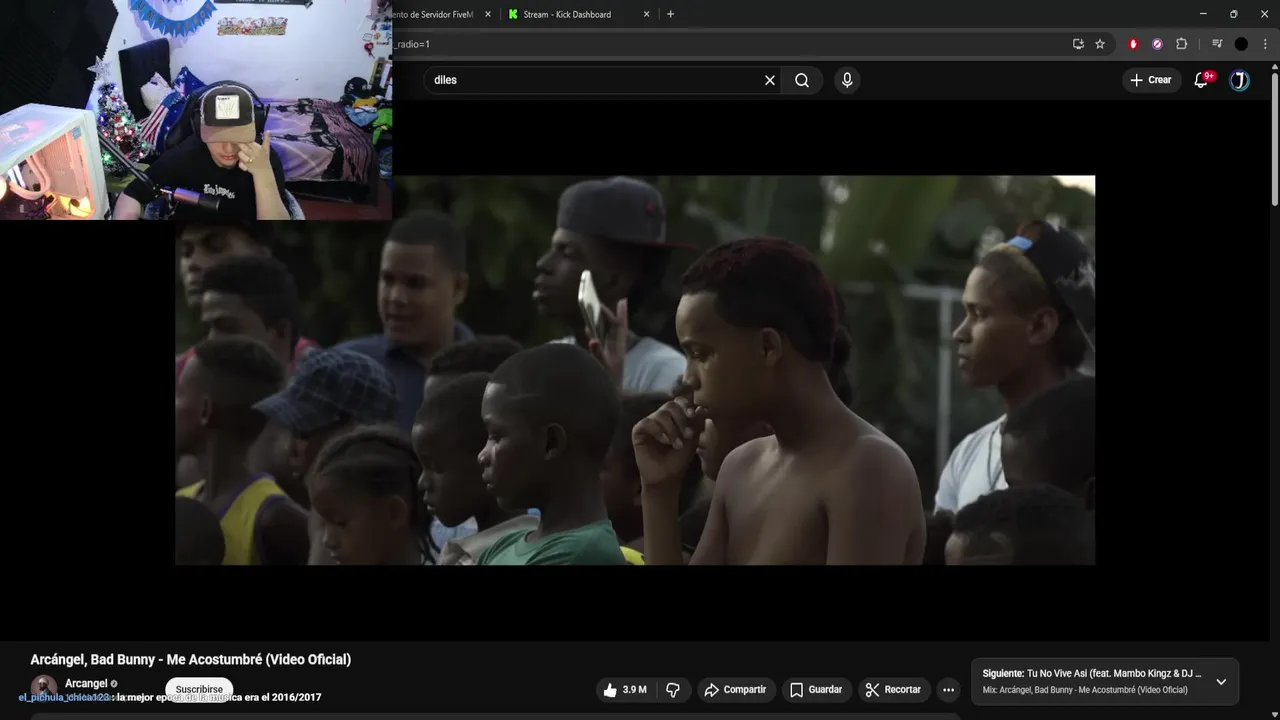
Task: Switch to the Stream - Kick Dashboard tab
Action: [x=568, y=14]
